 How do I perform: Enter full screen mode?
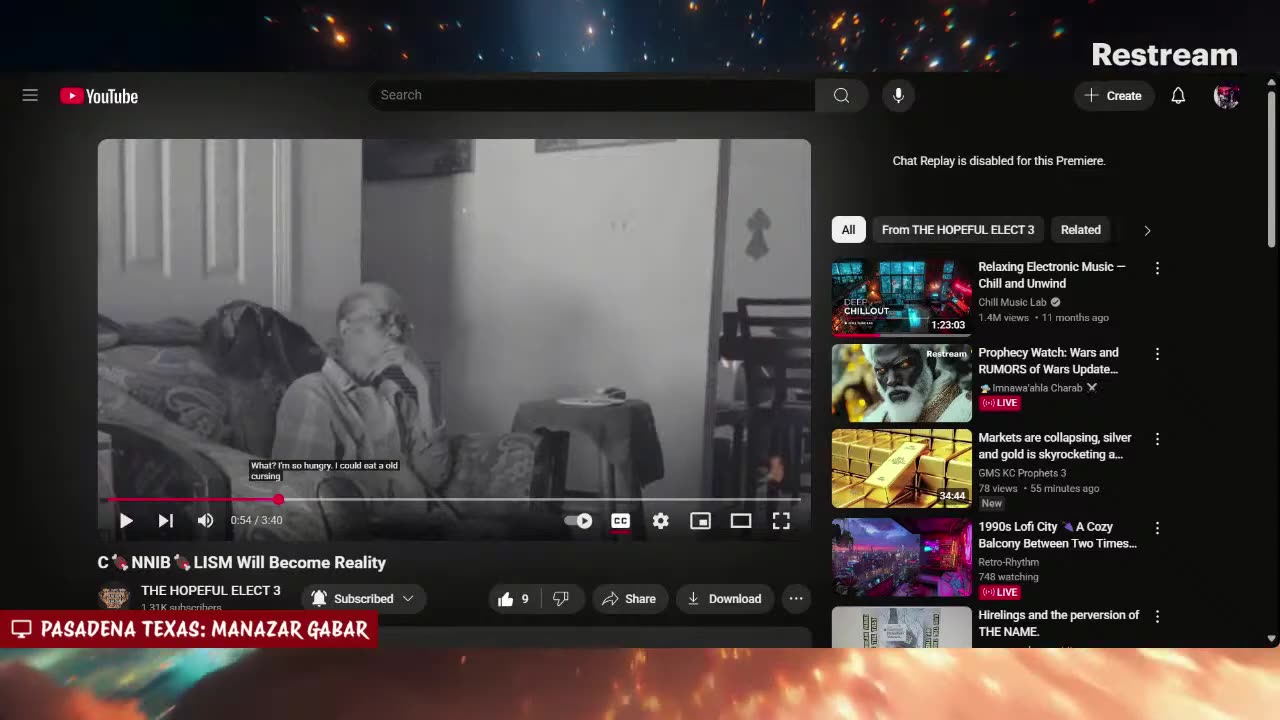781,520
